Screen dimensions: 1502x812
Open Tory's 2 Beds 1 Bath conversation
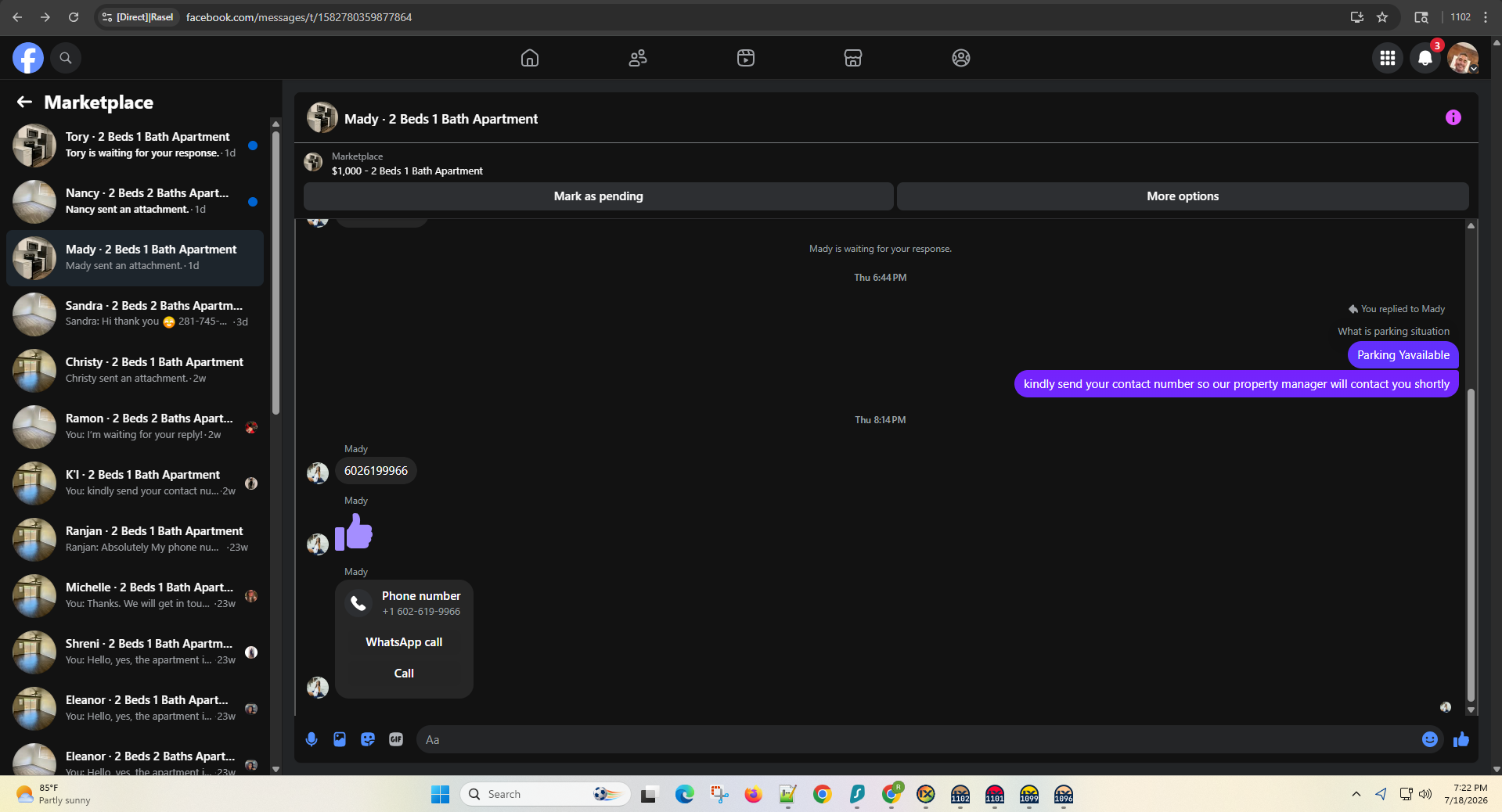click(135, 146)
